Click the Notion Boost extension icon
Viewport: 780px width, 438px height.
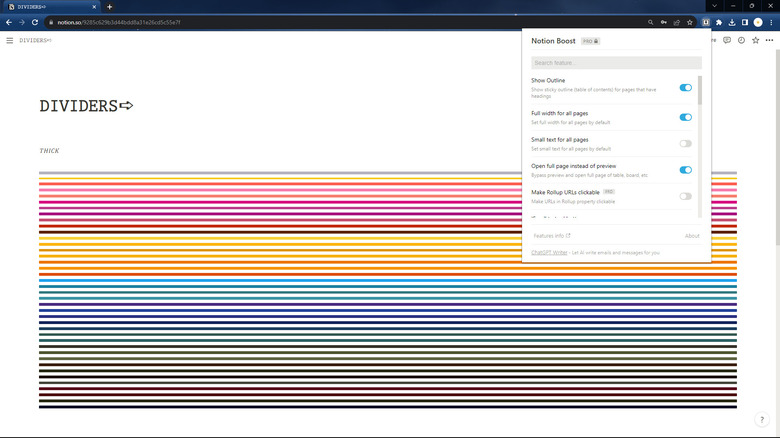[706, 21]
